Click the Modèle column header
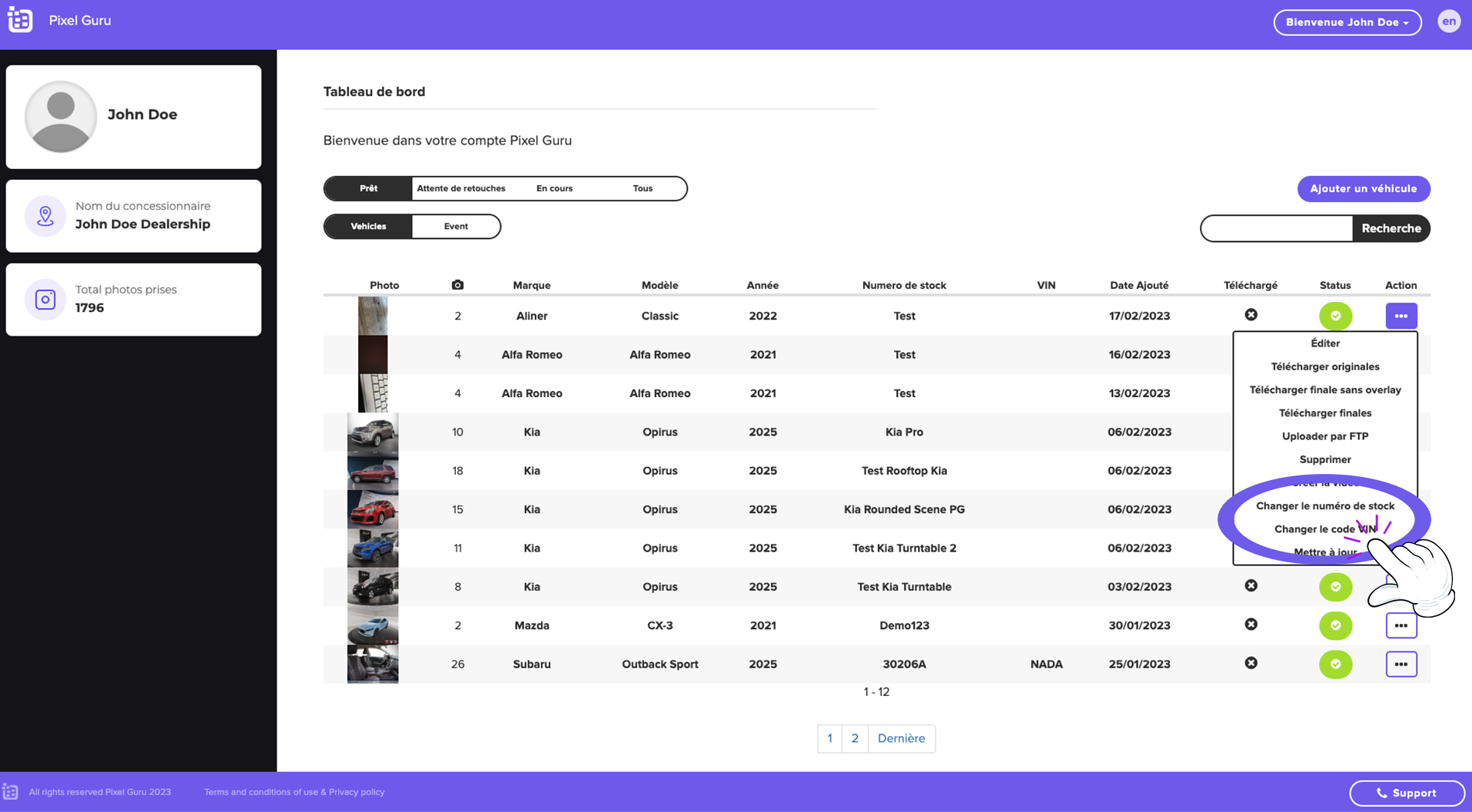1472x812 pixels. coord(660,285)
